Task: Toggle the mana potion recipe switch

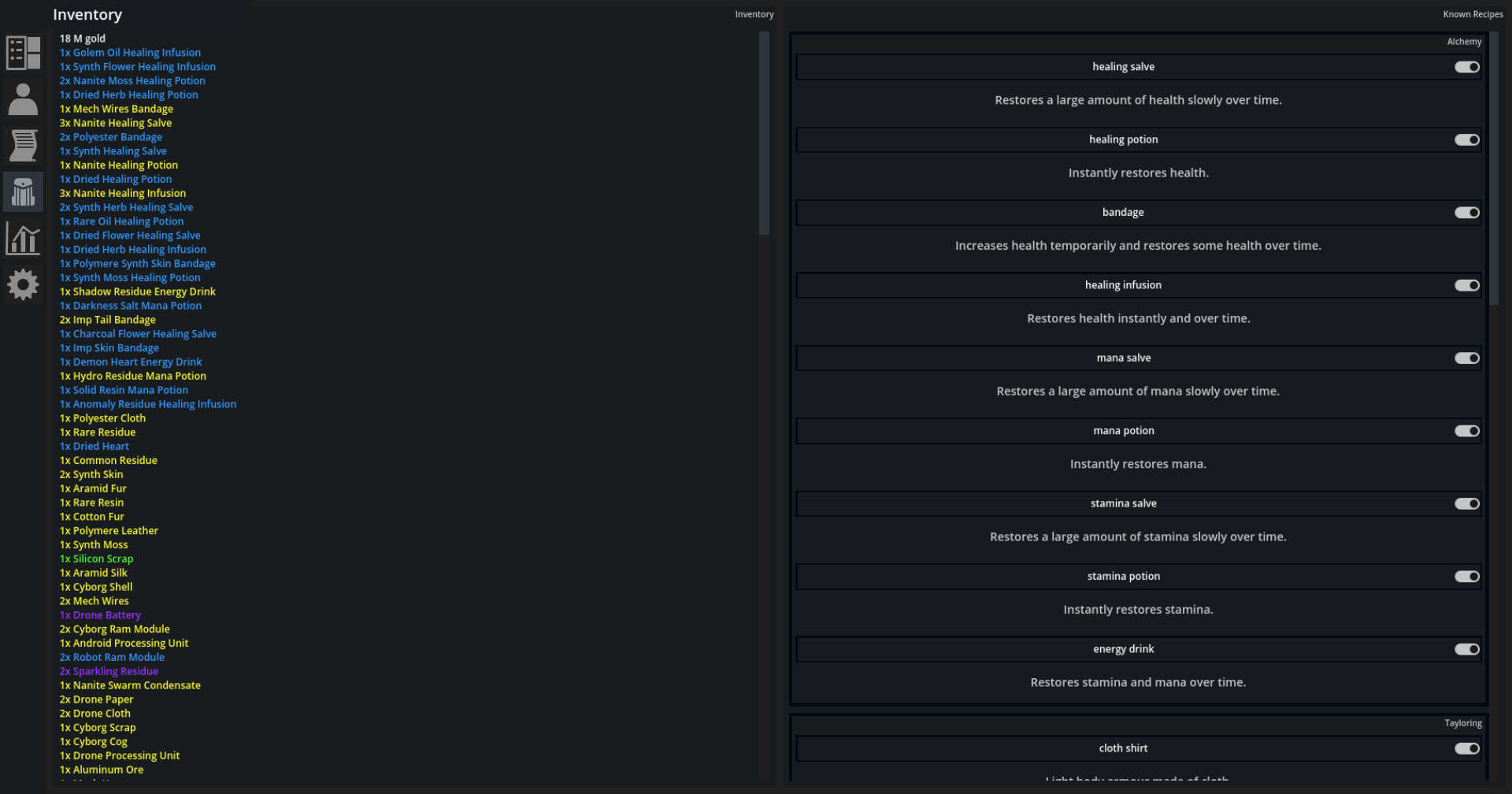Action: (1466, 431)
